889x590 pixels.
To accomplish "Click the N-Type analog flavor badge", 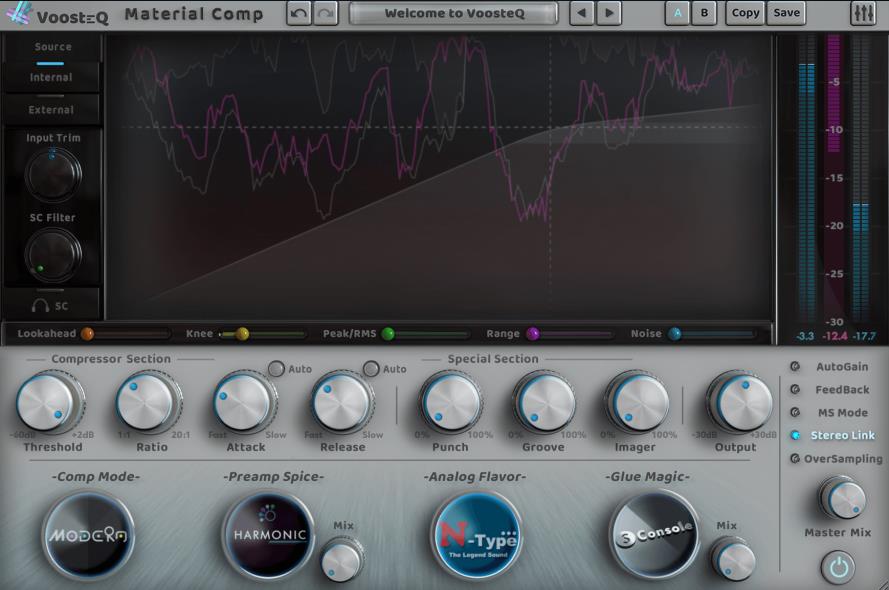I will pyautogui.click(x=475, y=535).
